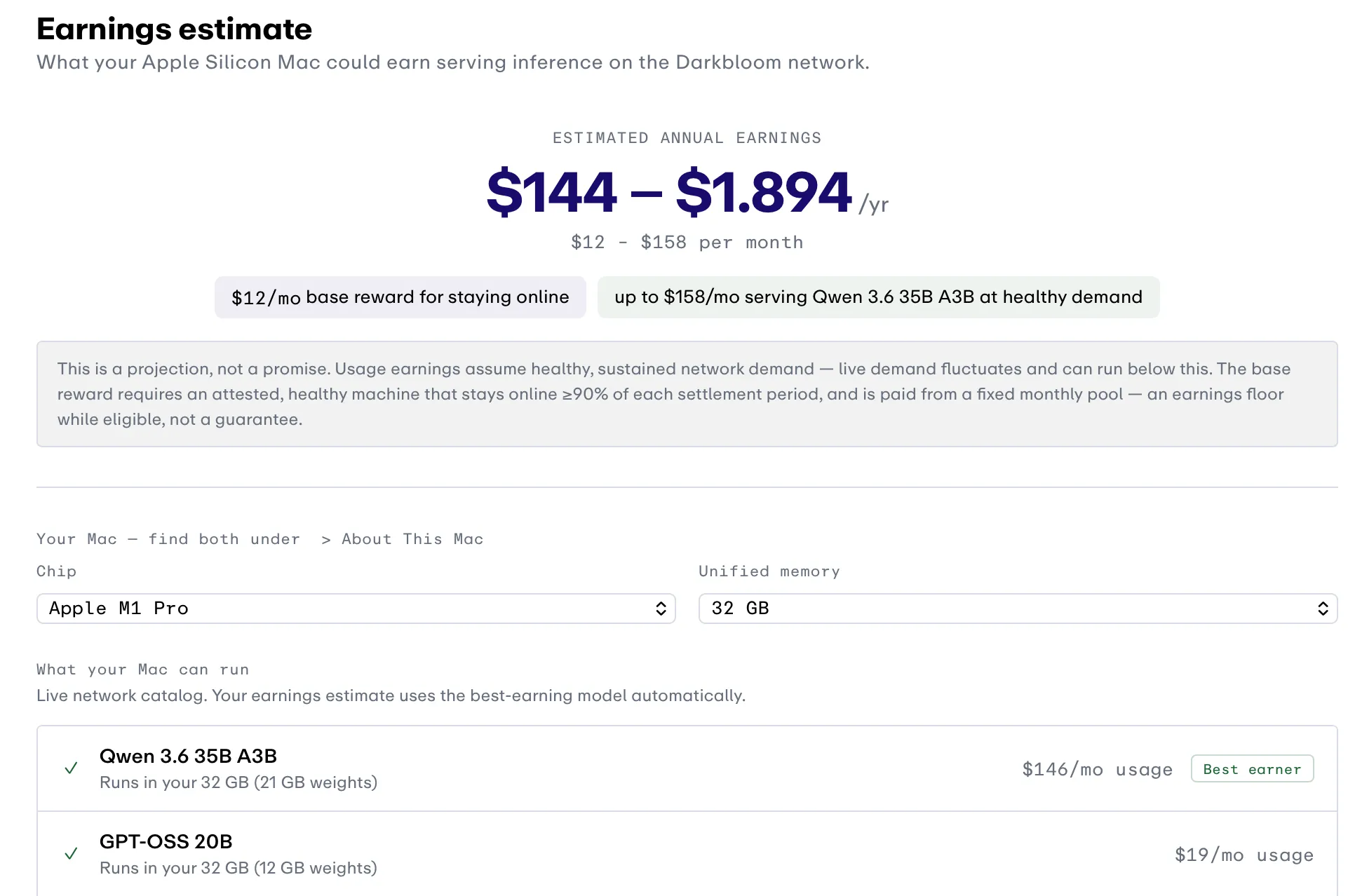The image size is (1348, 896).
Task: Click the Earnings estimate heading
Action: click(174, 29)
